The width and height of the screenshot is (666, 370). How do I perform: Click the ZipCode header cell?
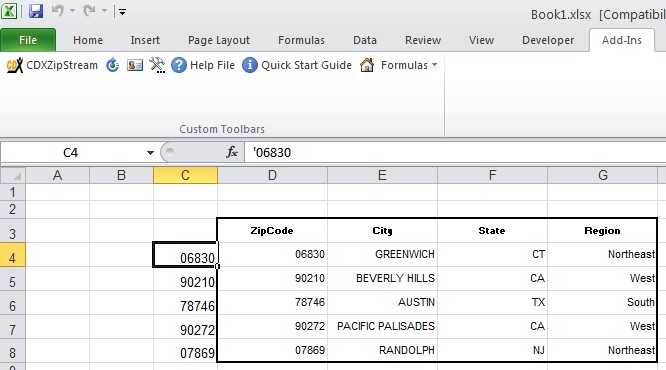(x=272, y=231)
